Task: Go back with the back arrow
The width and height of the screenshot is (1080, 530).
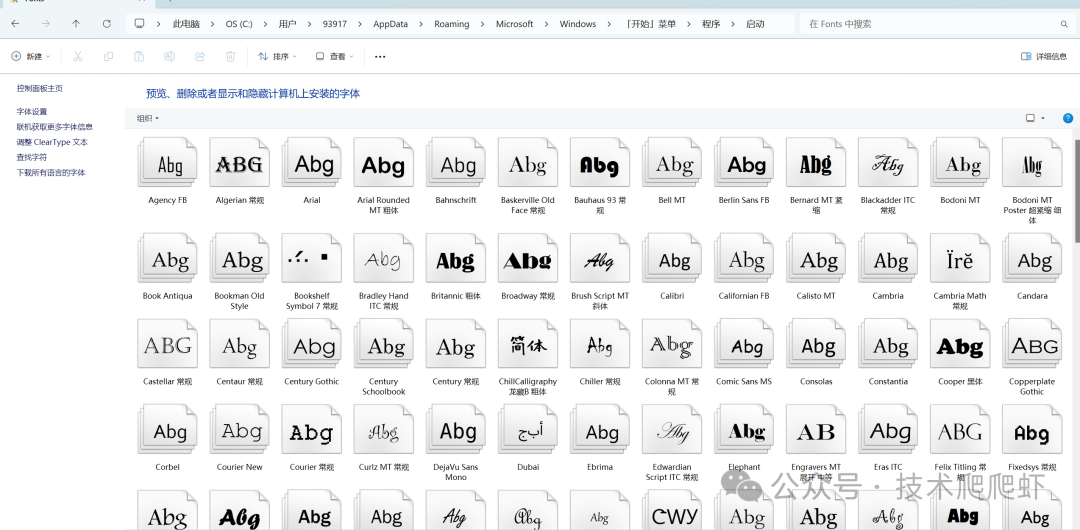Action: (15, 23)
